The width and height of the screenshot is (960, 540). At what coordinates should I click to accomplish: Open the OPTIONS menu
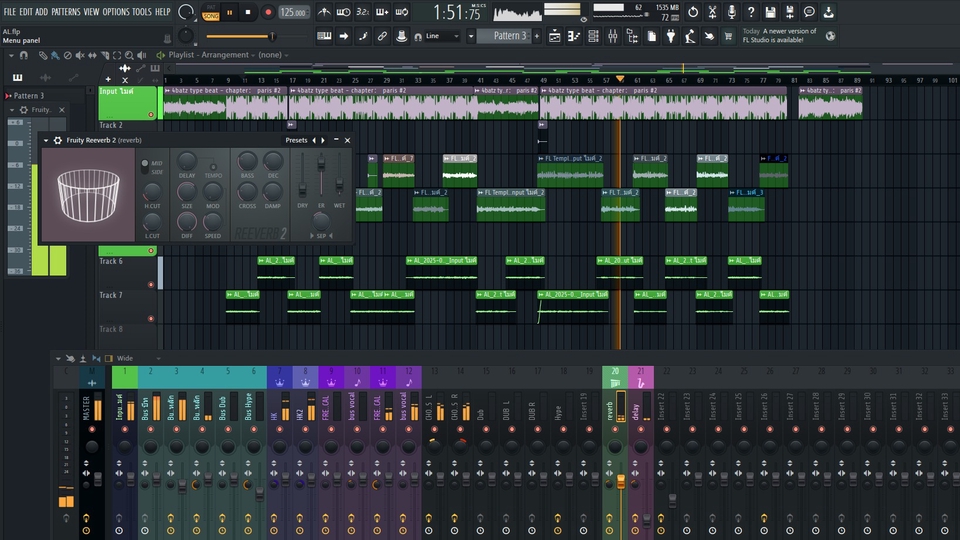(x=116, y=12)
